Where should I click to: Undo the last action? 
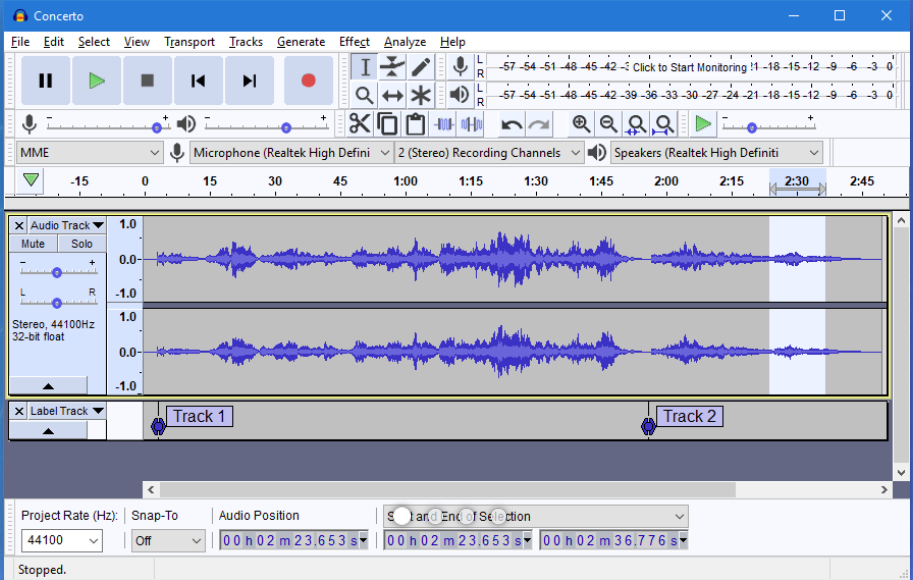tap(511, 124)
